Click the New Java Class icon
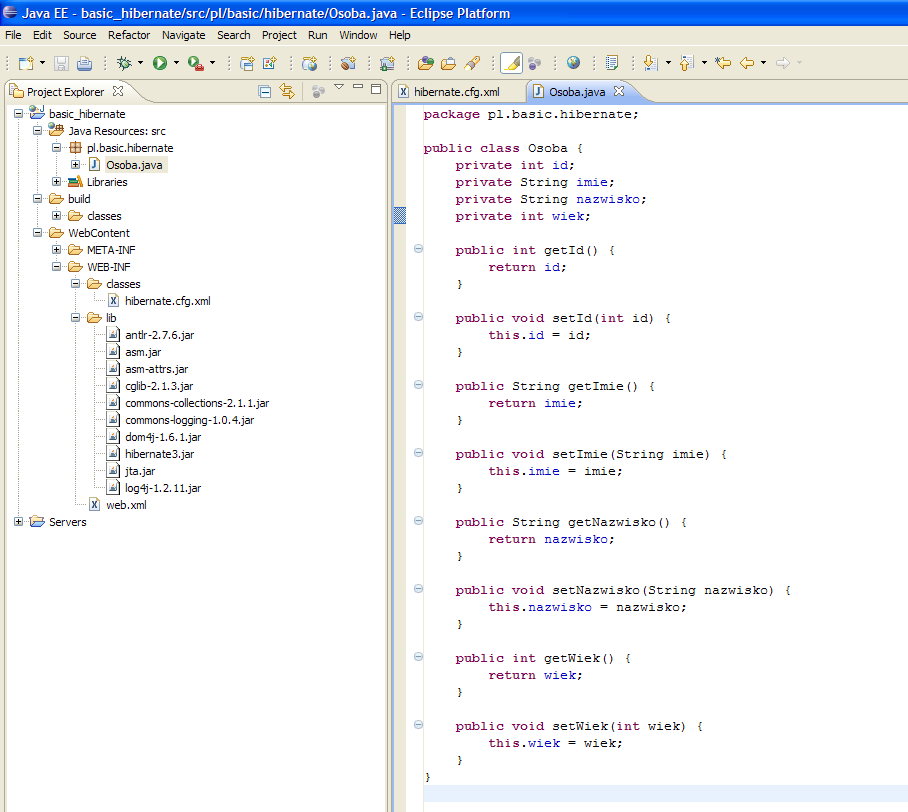 coord(270,63)
